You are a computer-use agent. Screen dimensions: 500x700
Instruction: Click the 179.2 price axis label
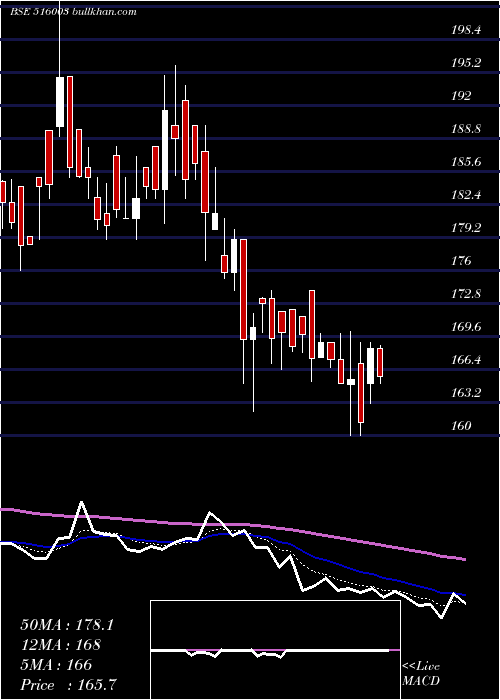point(466,228)
